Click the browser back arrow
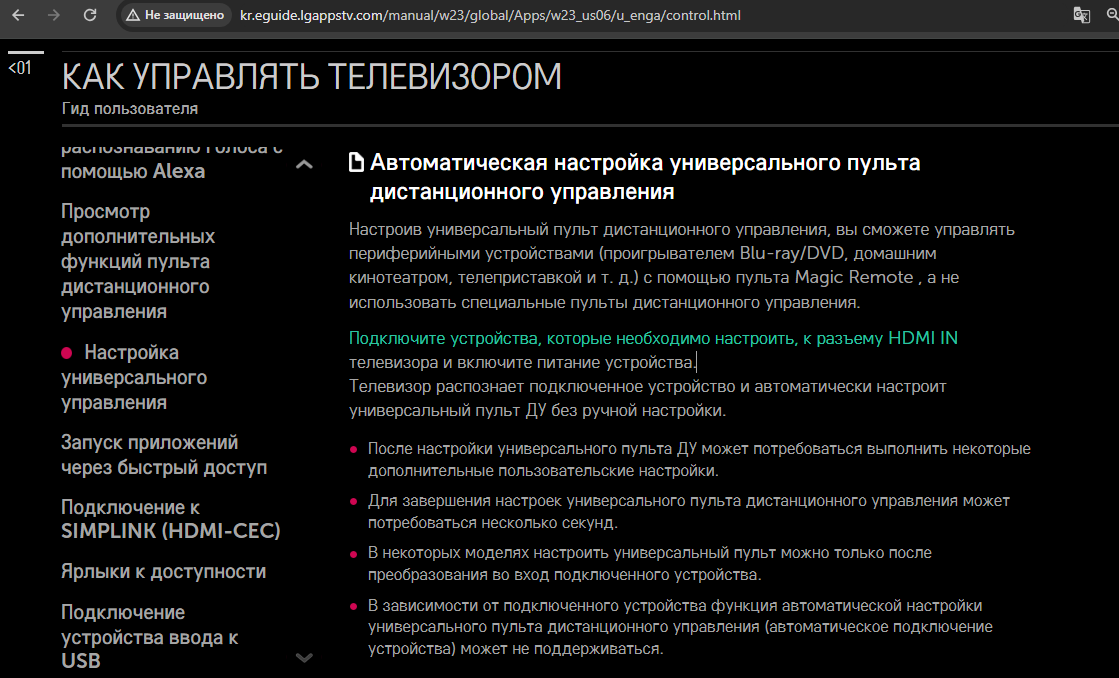The width and height of the screenshot is (1119, 678). pos(18,16)
